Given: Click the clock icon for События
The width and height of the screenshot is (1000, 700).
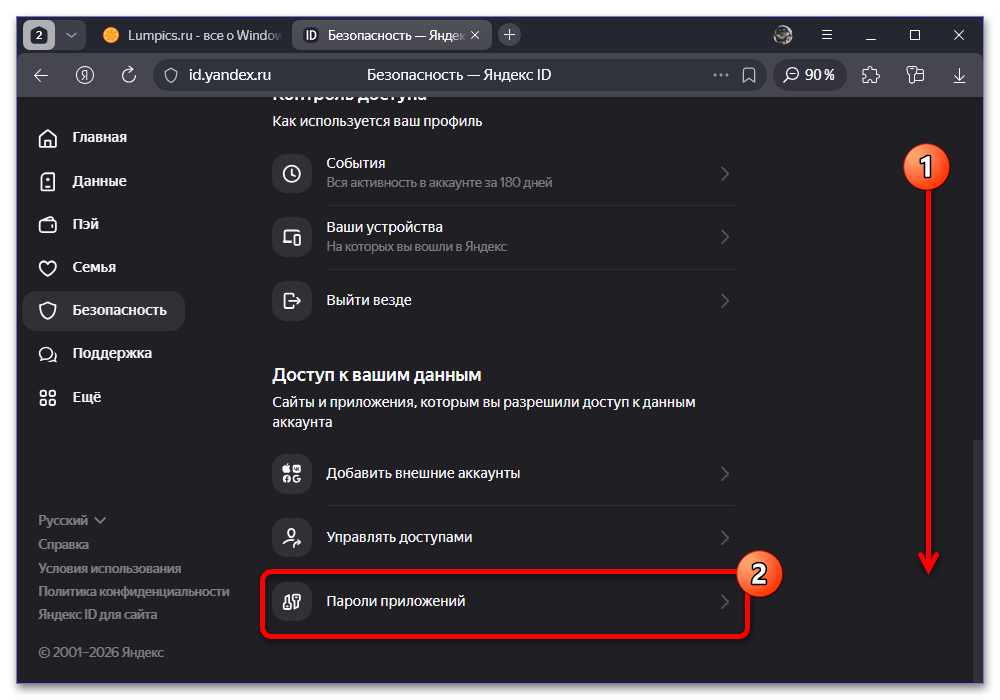Looking at the screenshot, I should pos(292,173).
